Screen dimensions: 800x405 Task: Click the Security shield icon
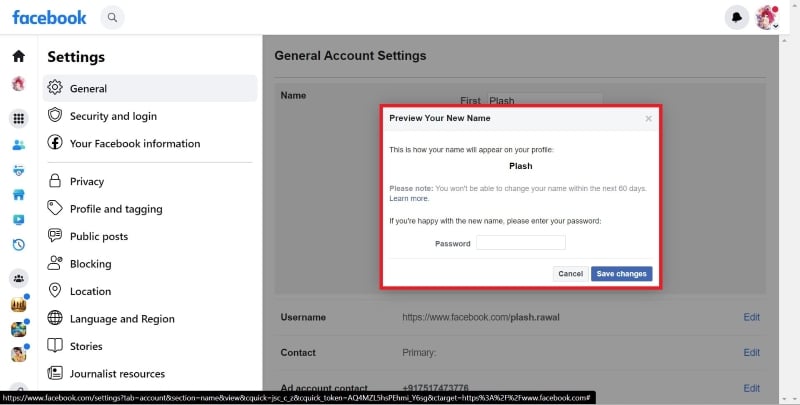point(55,115)
